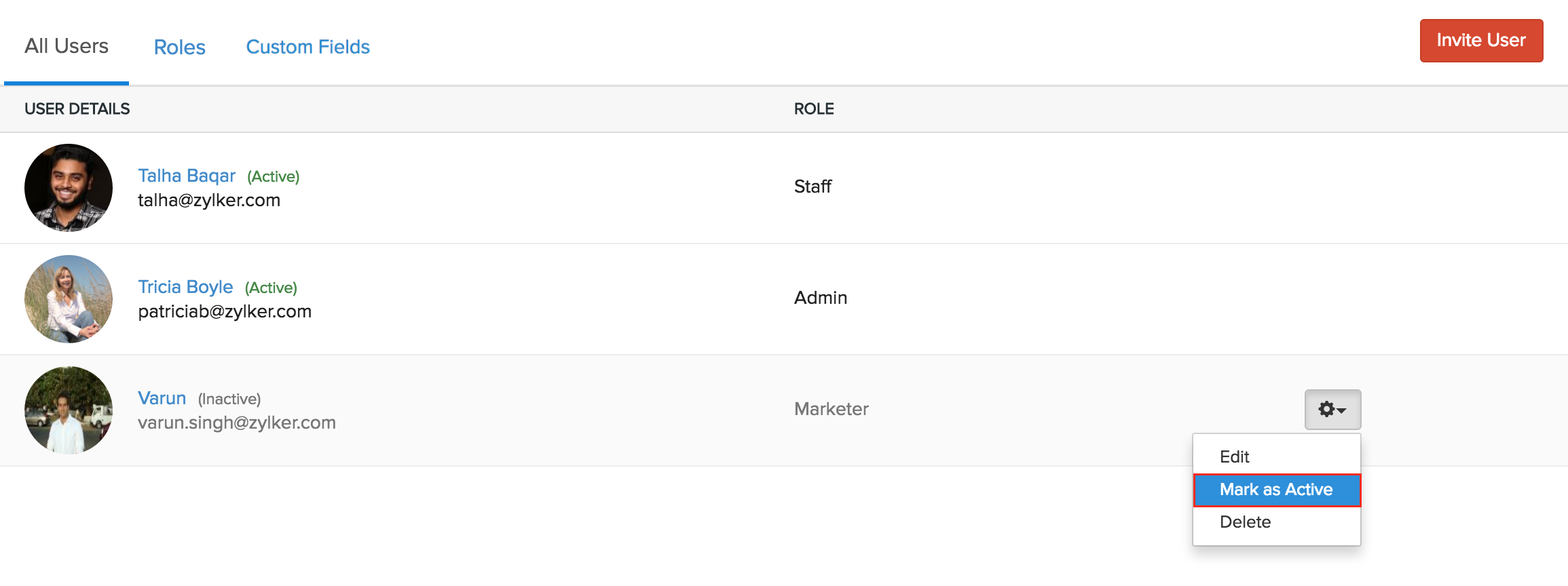
Task: Click the ROLE column header
Action: click(814, 109)
